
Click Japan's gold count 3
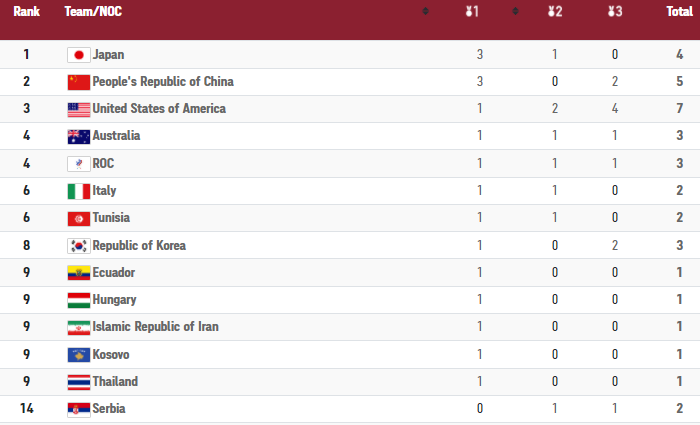tap(480, 54)
